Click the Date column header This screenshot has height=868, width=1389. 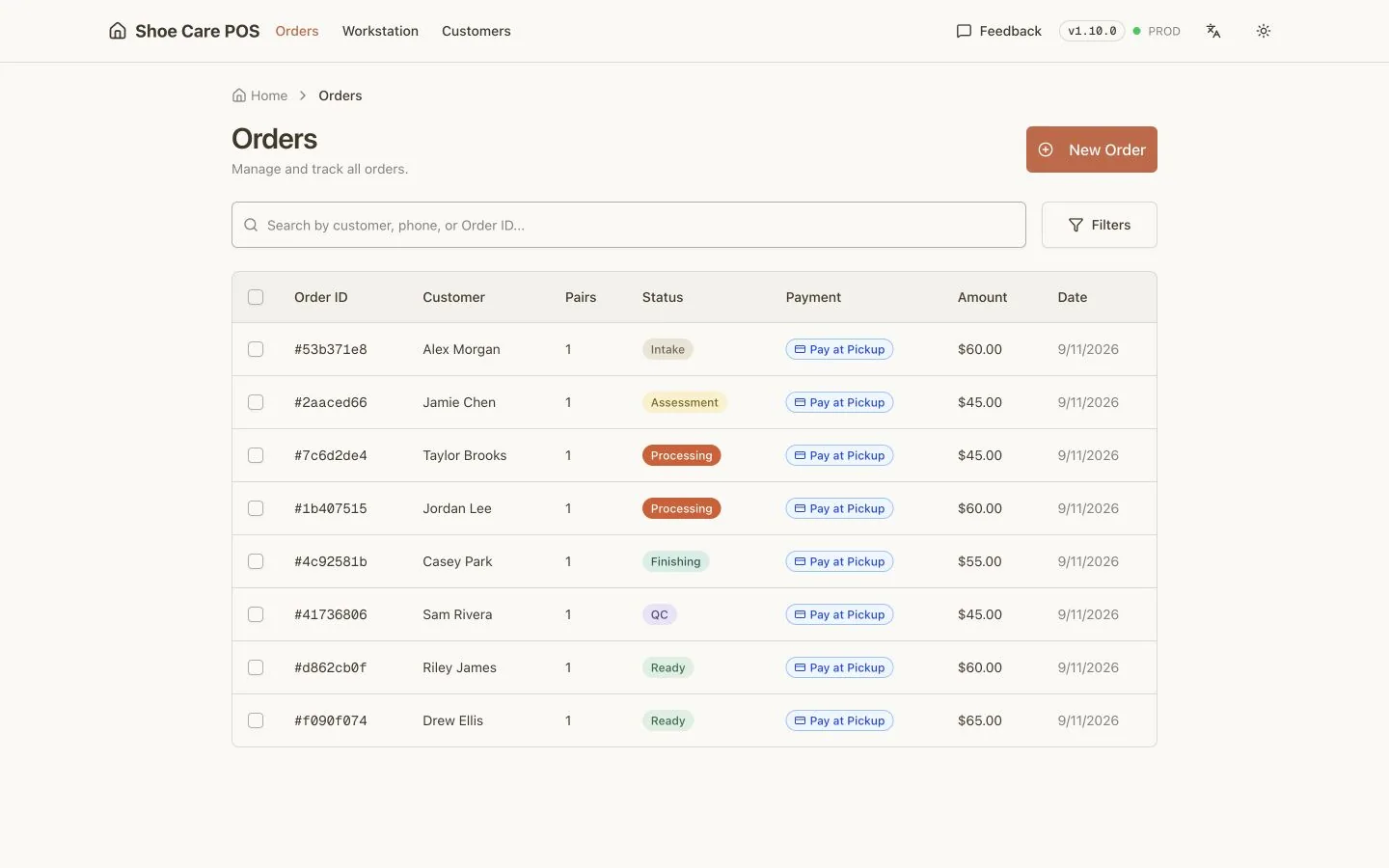(x=1073, y=297)
